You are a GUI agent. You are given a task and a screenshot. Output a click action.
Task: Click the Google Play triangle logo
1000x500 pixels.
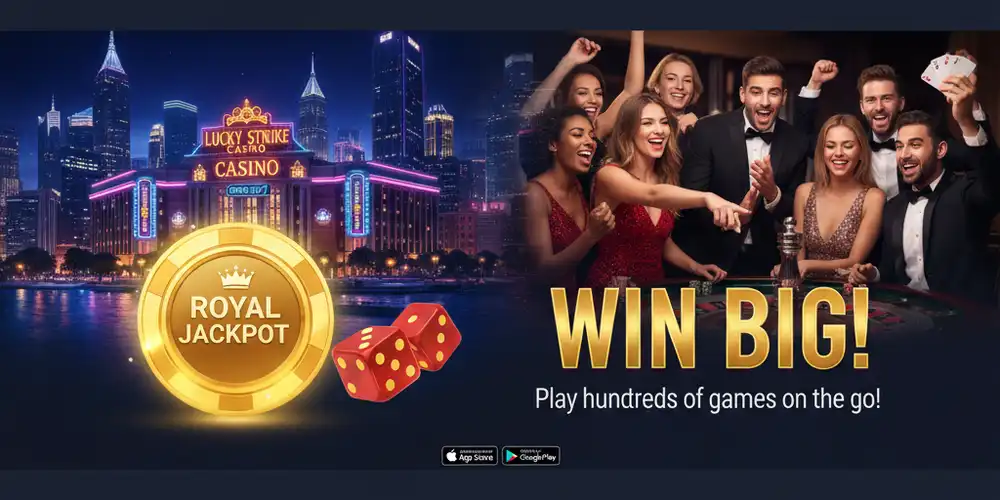[510, 455]
